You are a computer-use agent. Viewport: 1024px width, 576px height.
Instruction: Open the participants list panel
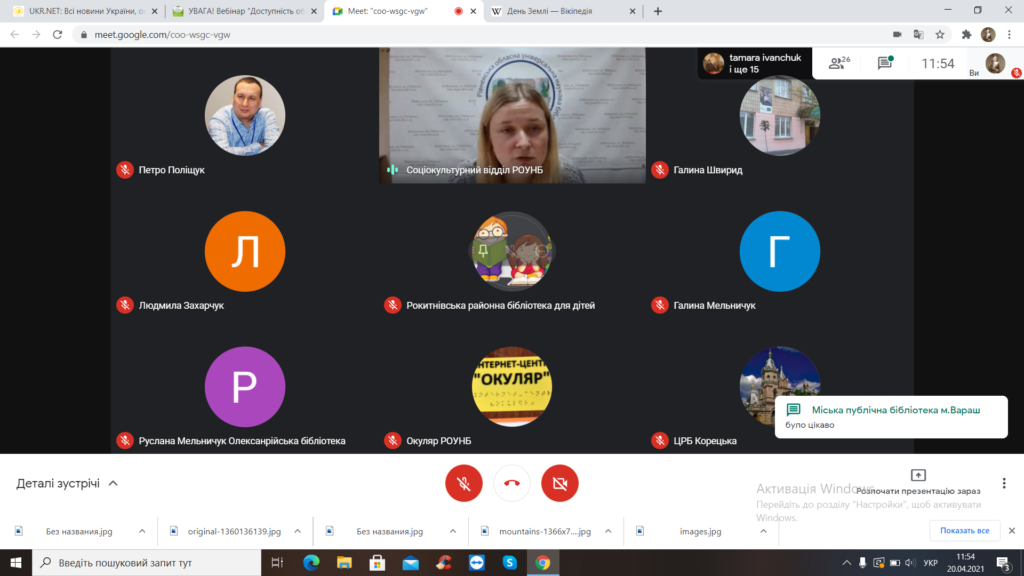839,63
